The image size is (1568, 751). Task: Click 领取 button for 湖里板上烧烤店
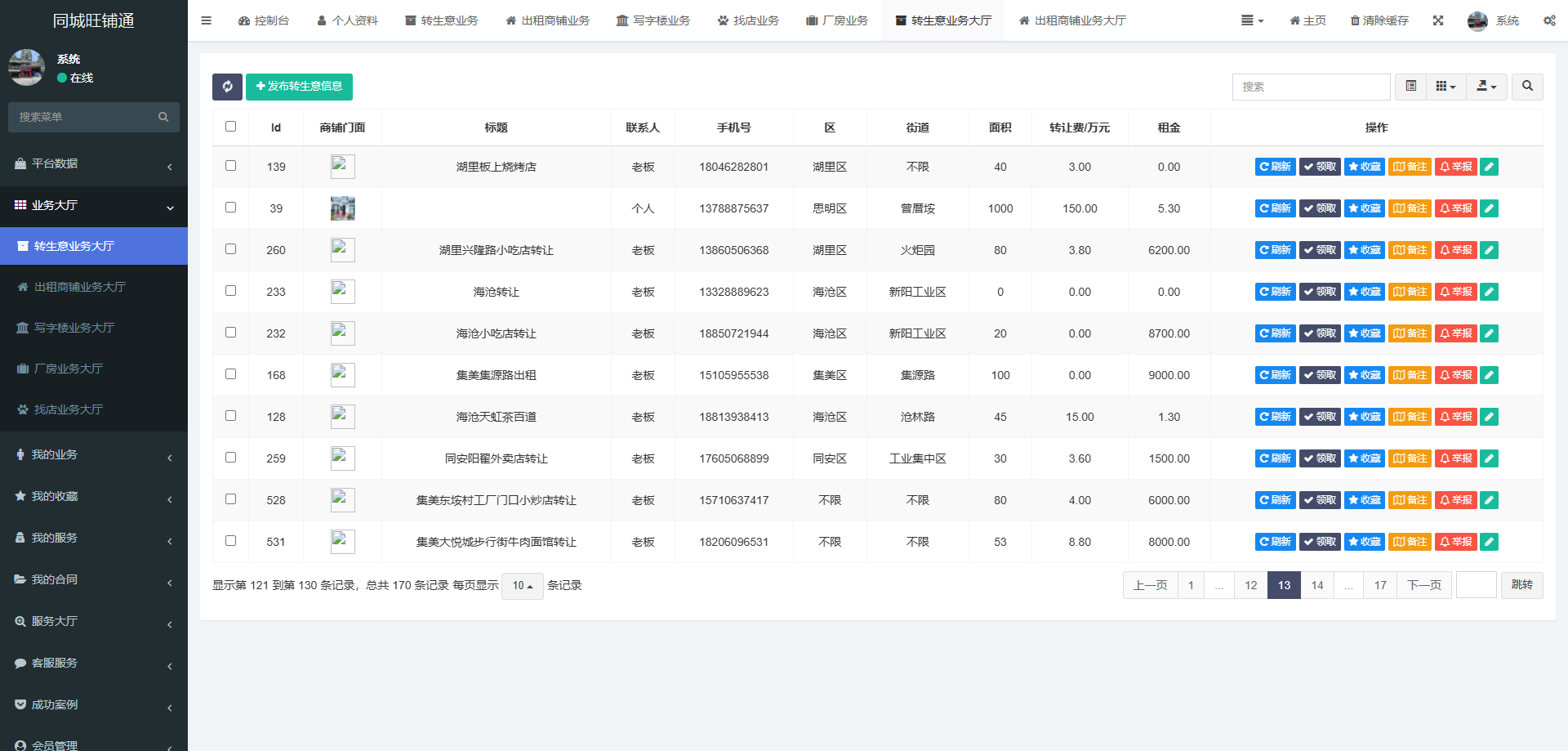coord(1319,167)
